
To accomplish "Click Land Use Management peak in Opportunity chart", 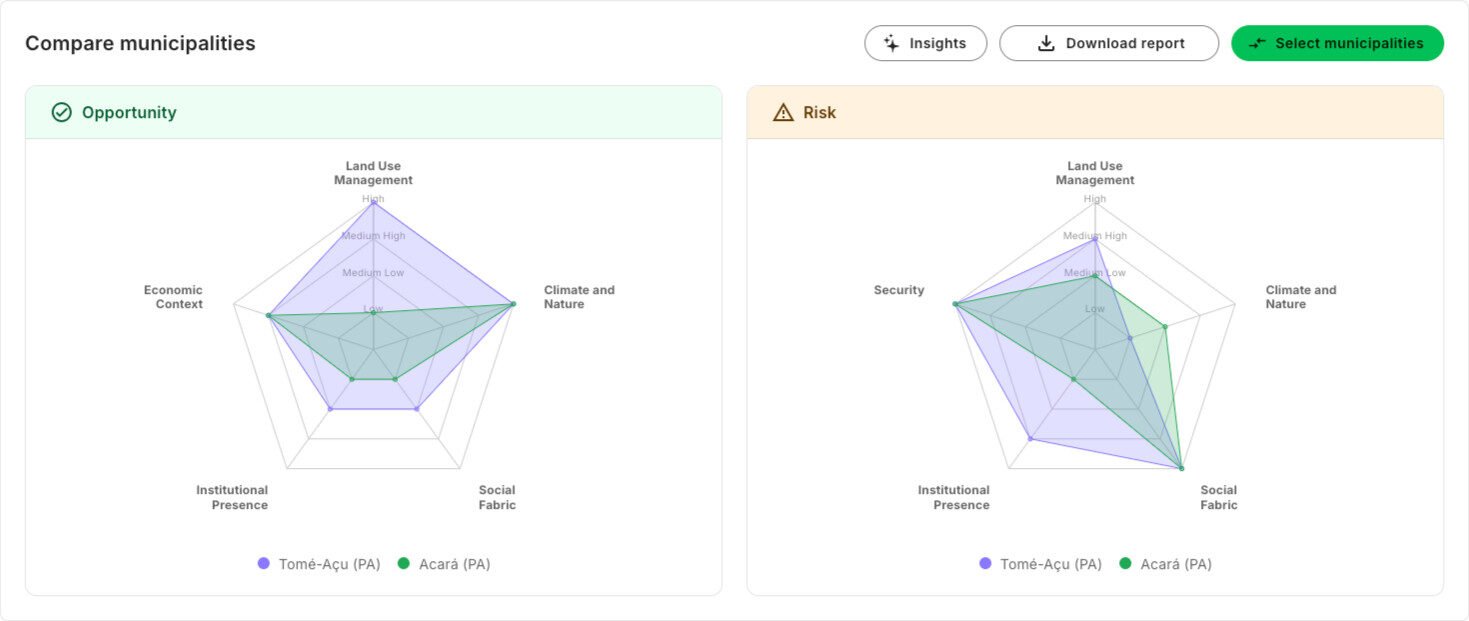I will (x=373, y=203).
